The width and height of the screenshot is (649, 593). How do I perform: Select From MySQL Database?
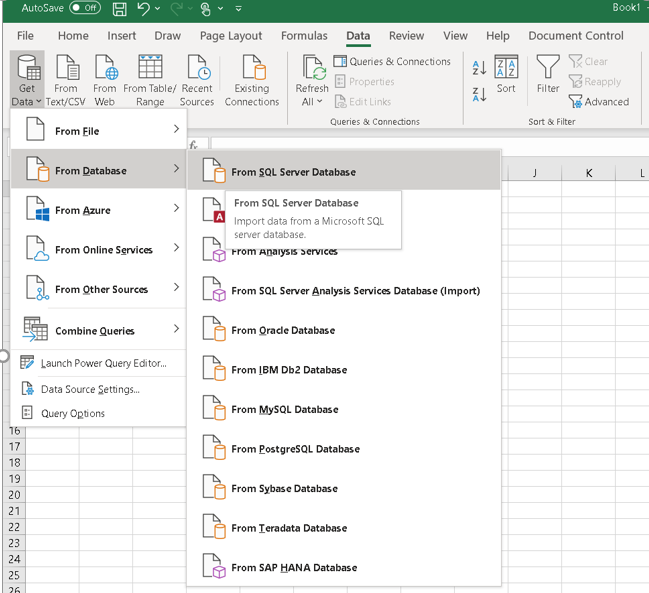pos(344,409)
